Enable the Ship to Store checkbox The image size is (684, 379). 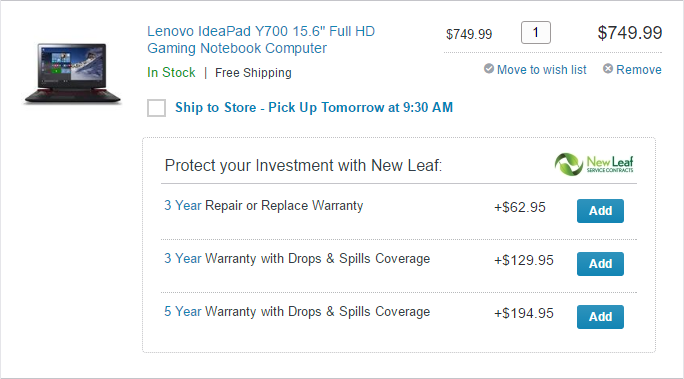coord(156,108)
